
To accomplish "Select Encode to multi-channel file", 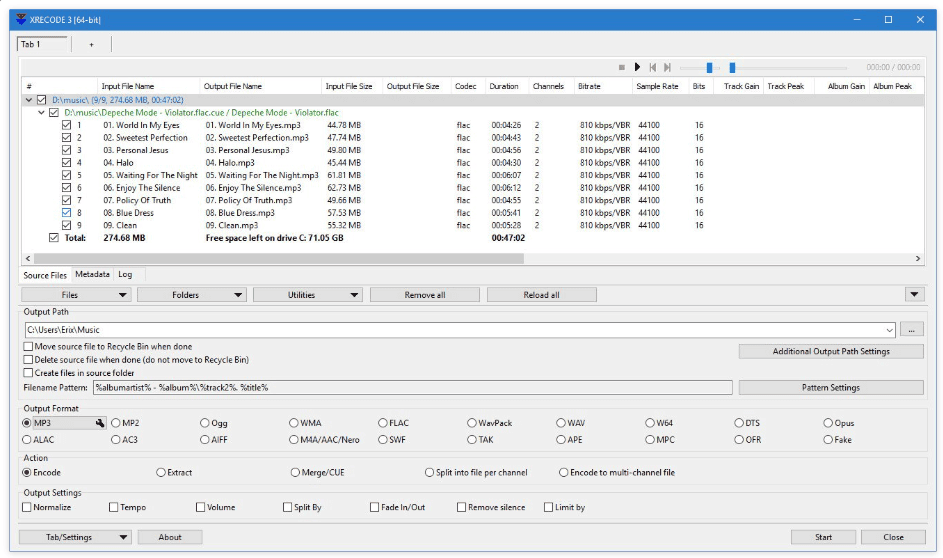I will click(x=564, y=473).
